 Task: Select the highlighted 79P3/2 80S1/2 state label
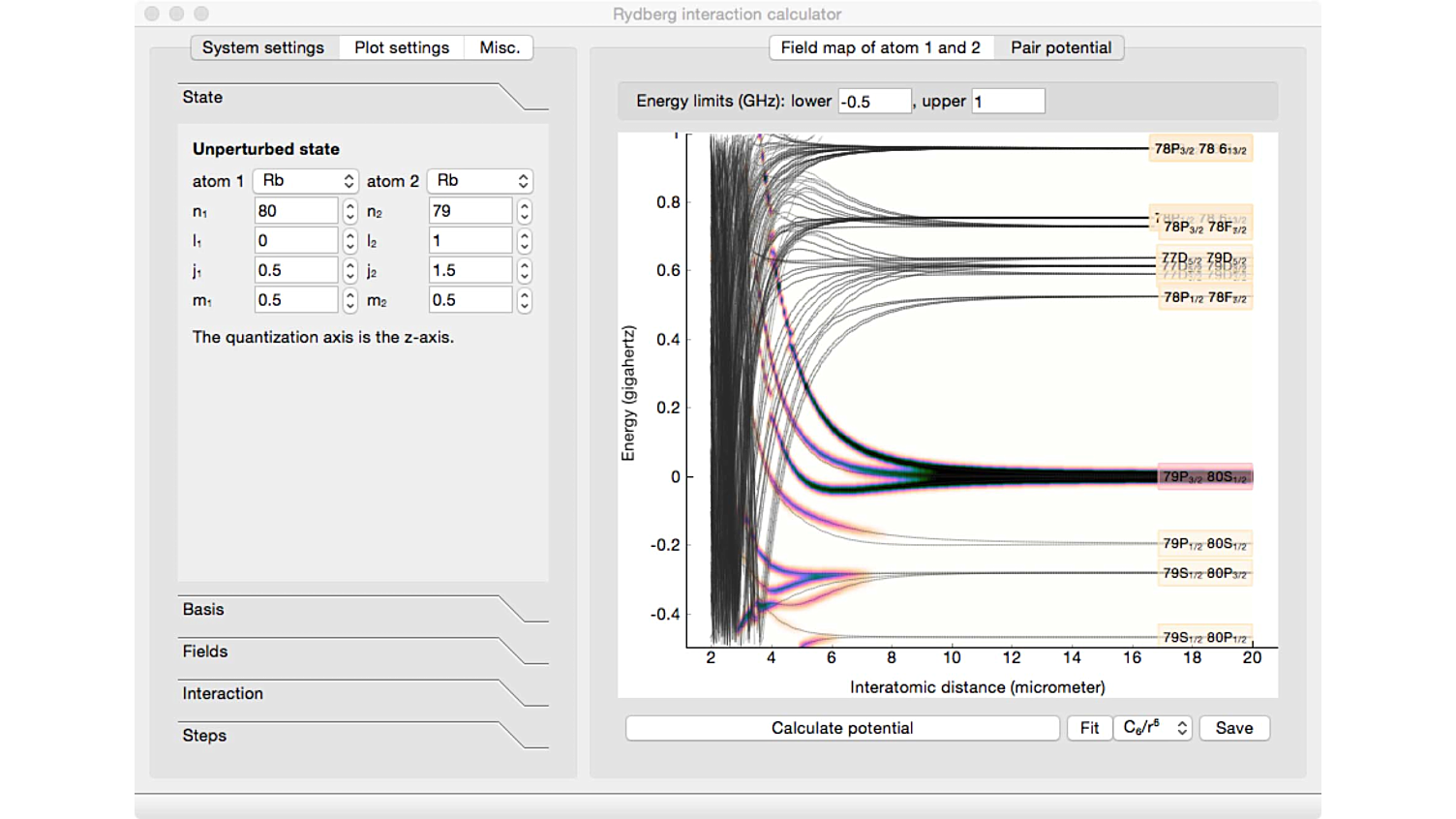pos(1205,476)
